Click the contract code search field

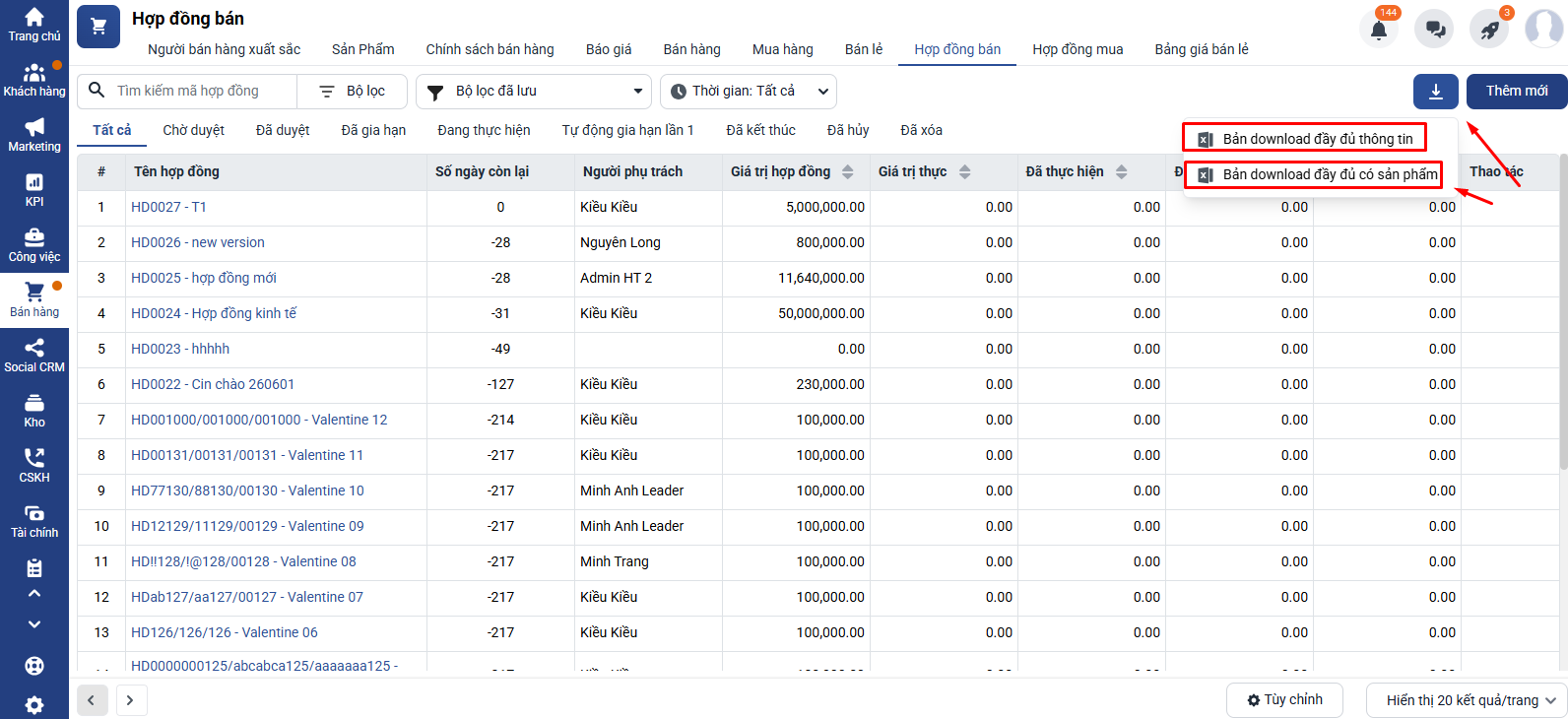[202, 92]
